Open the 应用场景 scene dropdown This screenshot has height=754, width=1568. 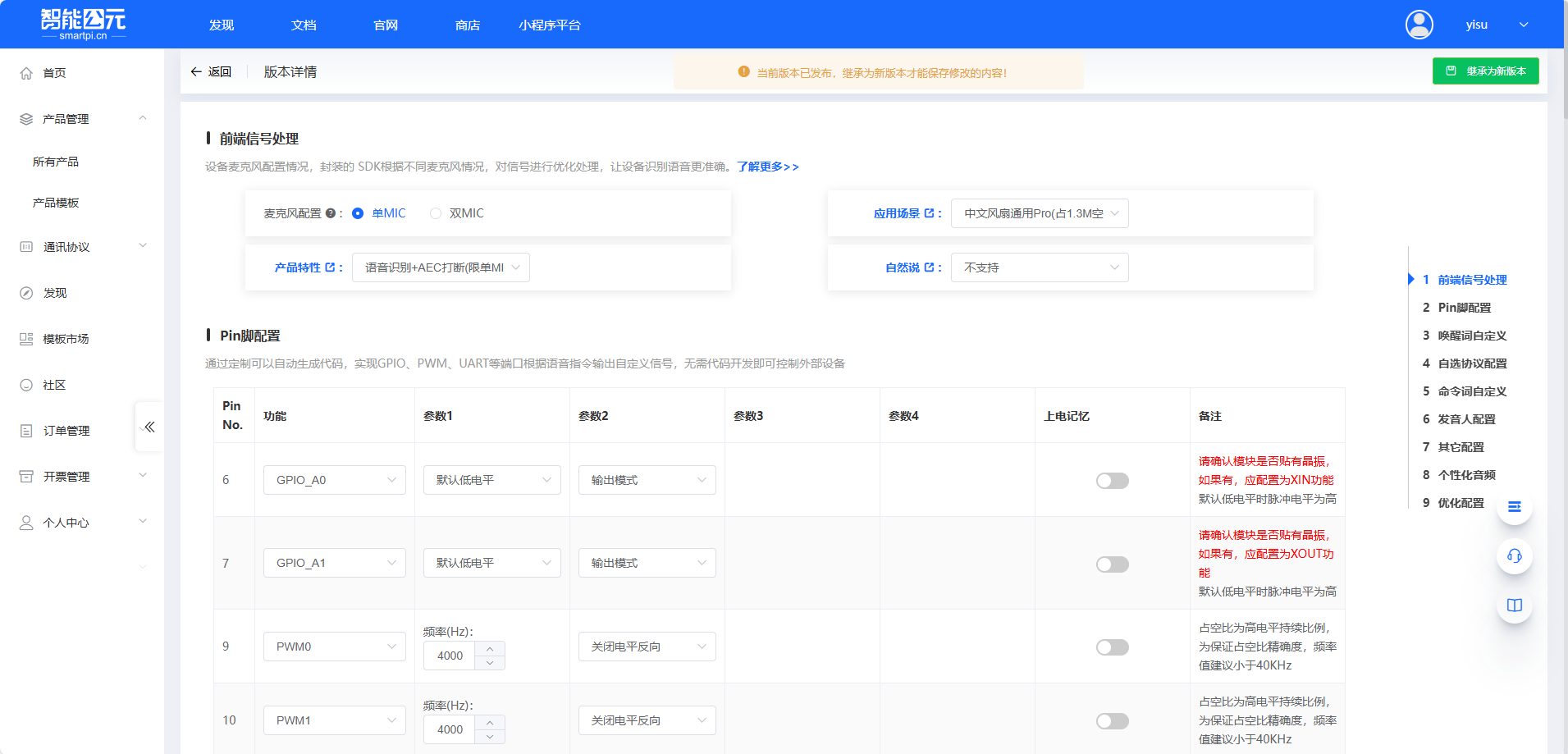coord(1039,212)
